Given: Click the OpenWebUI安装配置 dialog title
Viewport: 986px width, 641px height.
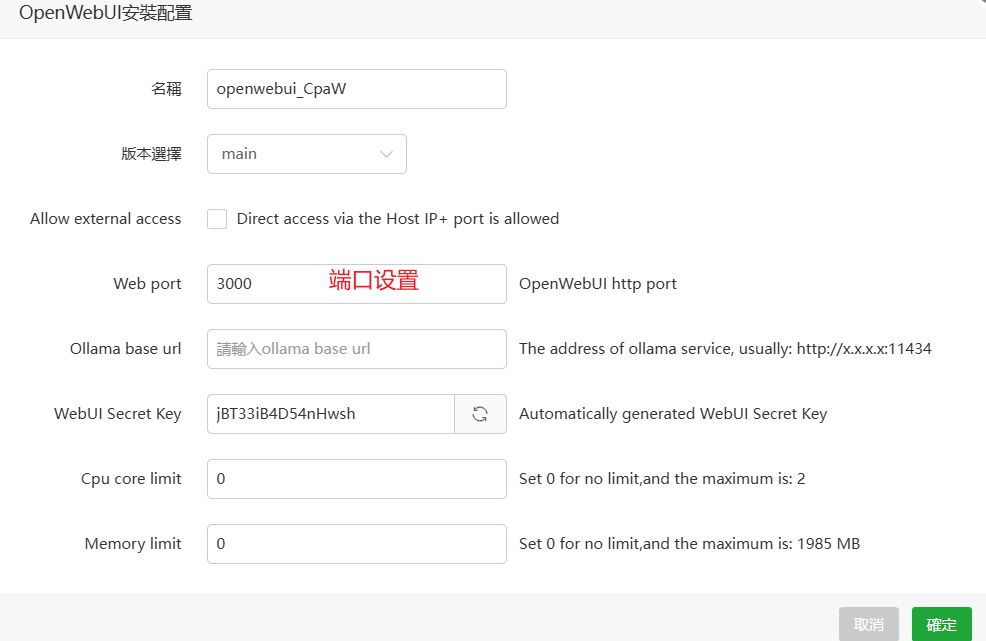Looking at the screenshot, I should [105, 13].
